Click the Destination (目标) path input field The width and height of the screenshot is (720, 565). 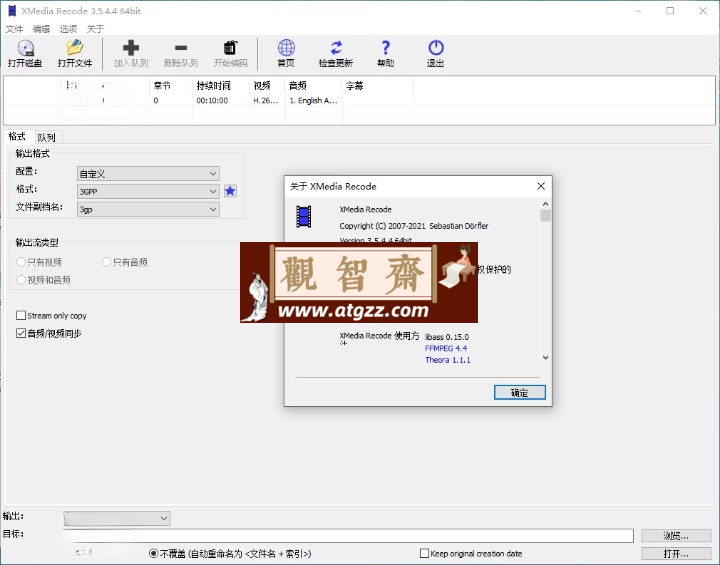click(348, 536)
